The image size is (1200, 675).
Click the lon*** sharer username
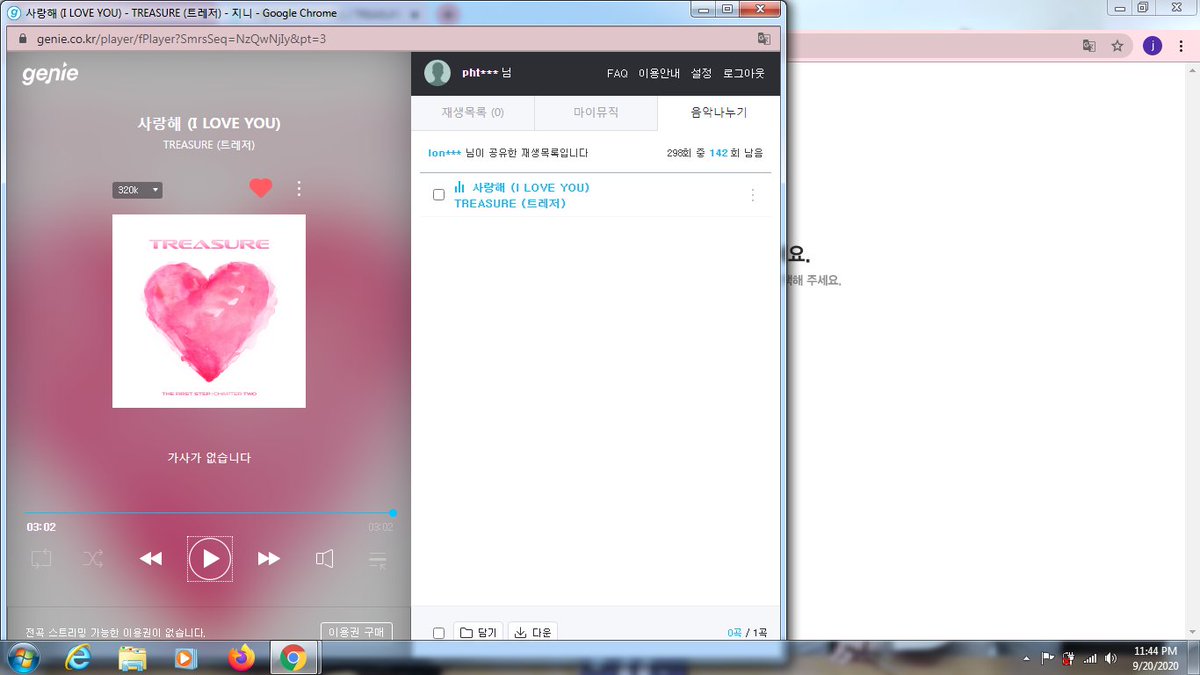[444, 153]
